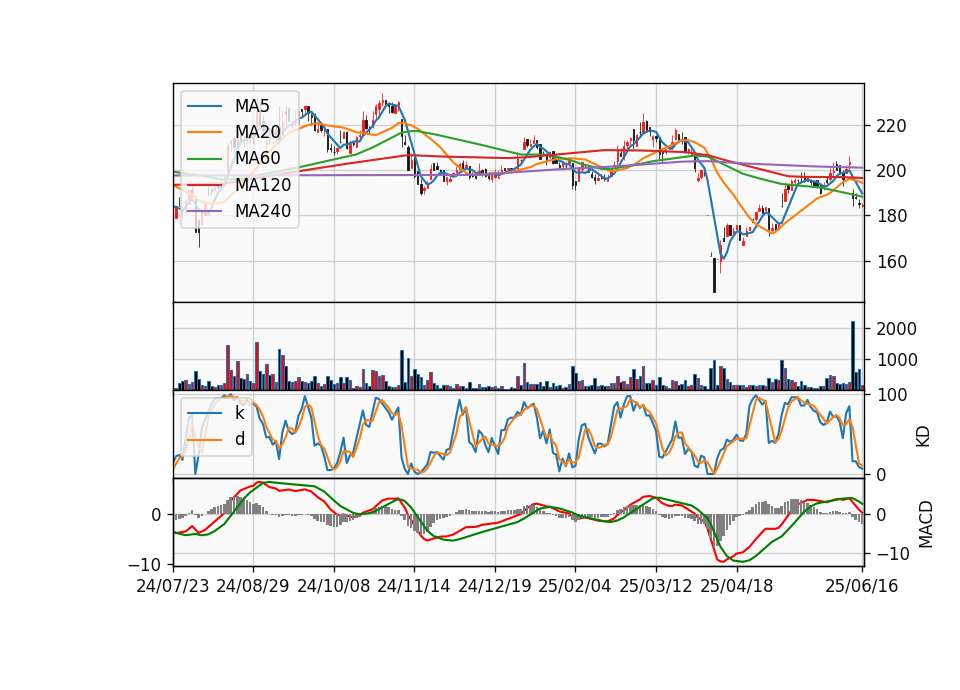Image resolution: width=960 pixels, height=690 pixels.
Task: Click the MA60 legend label
Action: (257, 158)
